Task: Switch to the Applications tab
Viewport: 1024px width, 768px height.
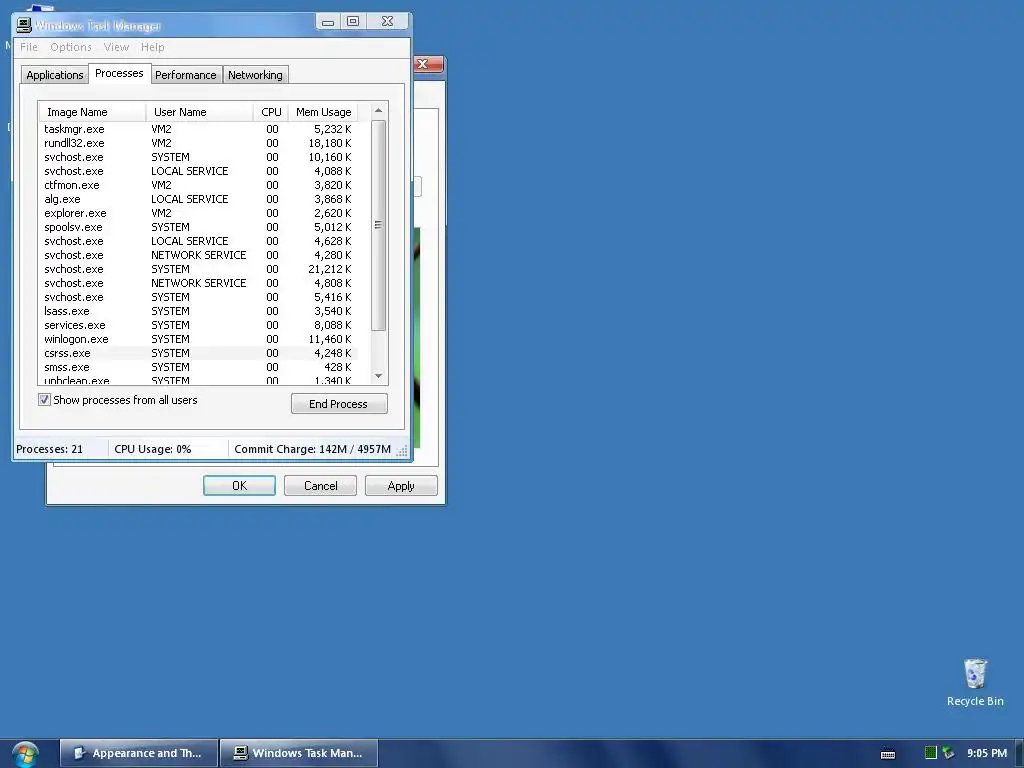Action: click(54, 75)
